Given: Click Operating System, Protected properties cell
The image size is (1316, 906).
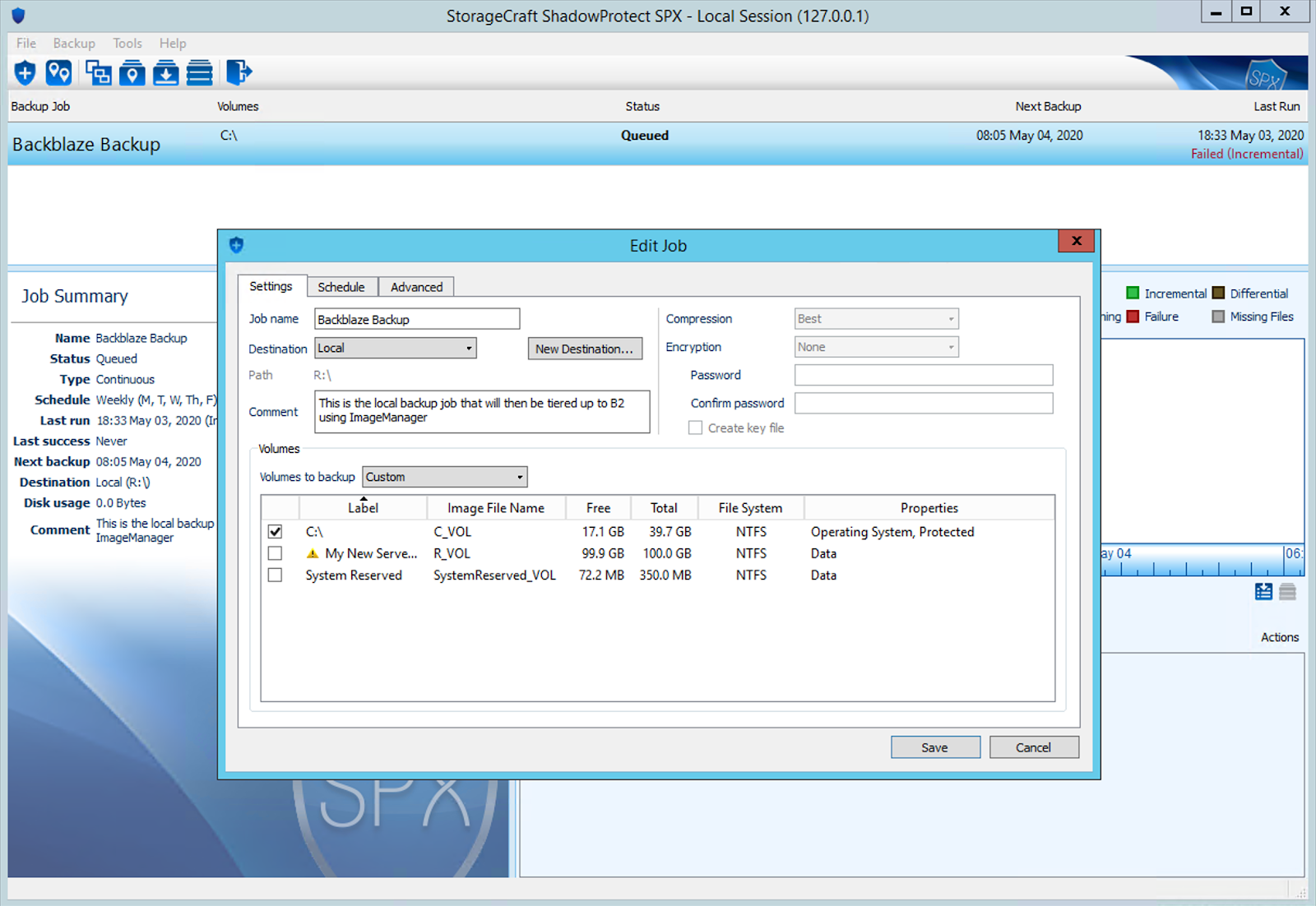Looking at the screenshot, I should point(892,532).
